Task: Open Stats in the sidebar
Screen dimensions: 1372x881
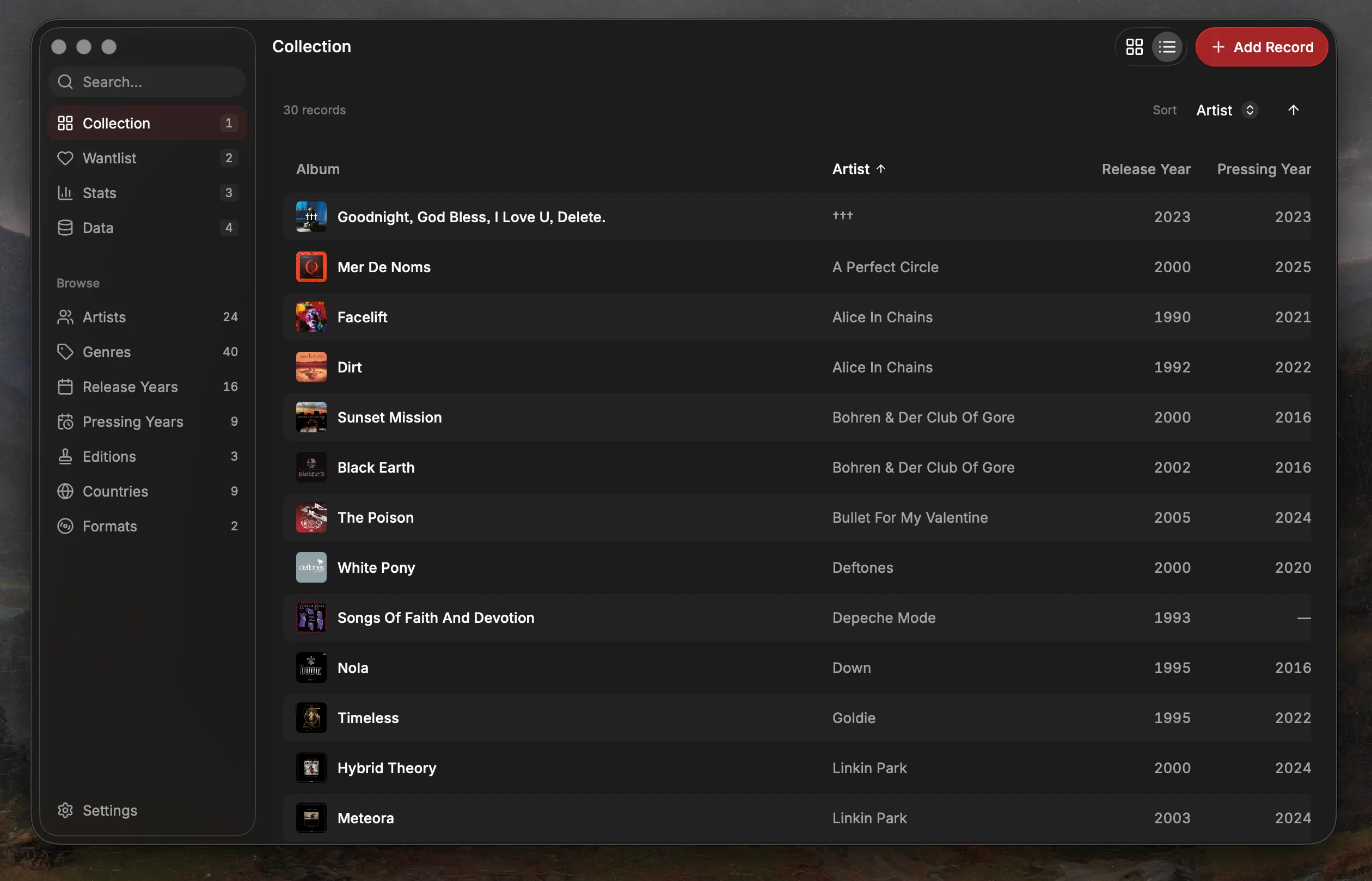Action: [148, 193]
